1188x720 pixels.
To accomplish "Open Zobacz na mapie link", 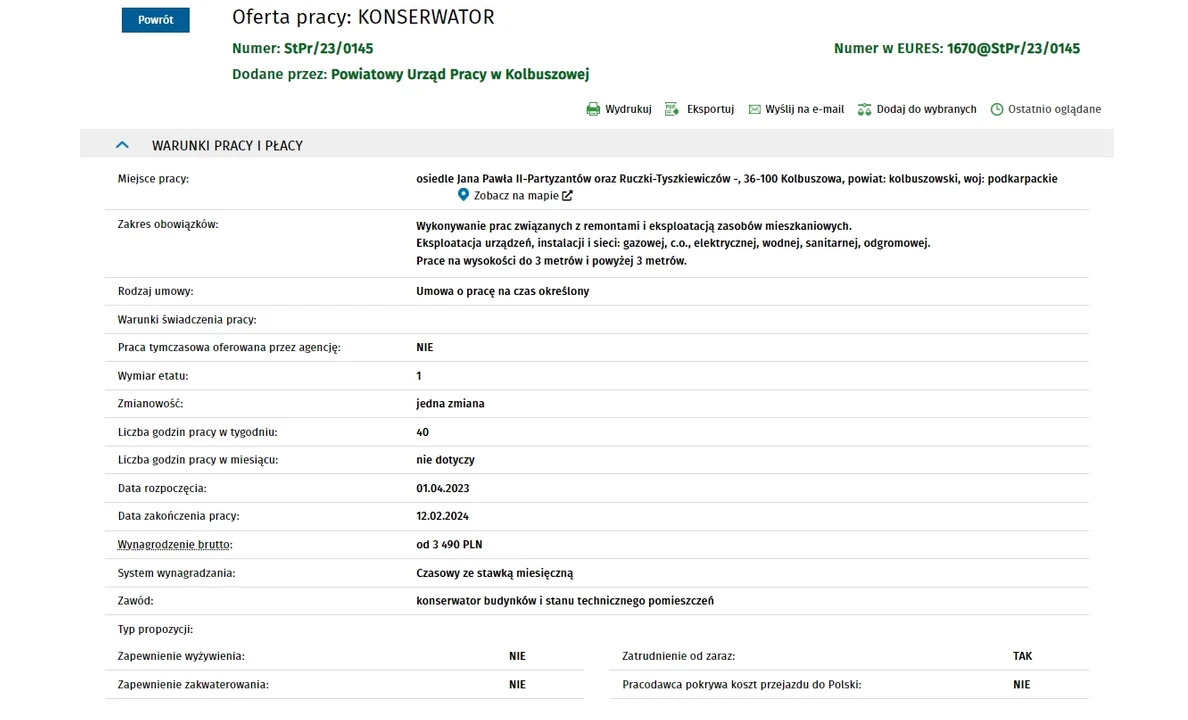I will tap(516, 196).
